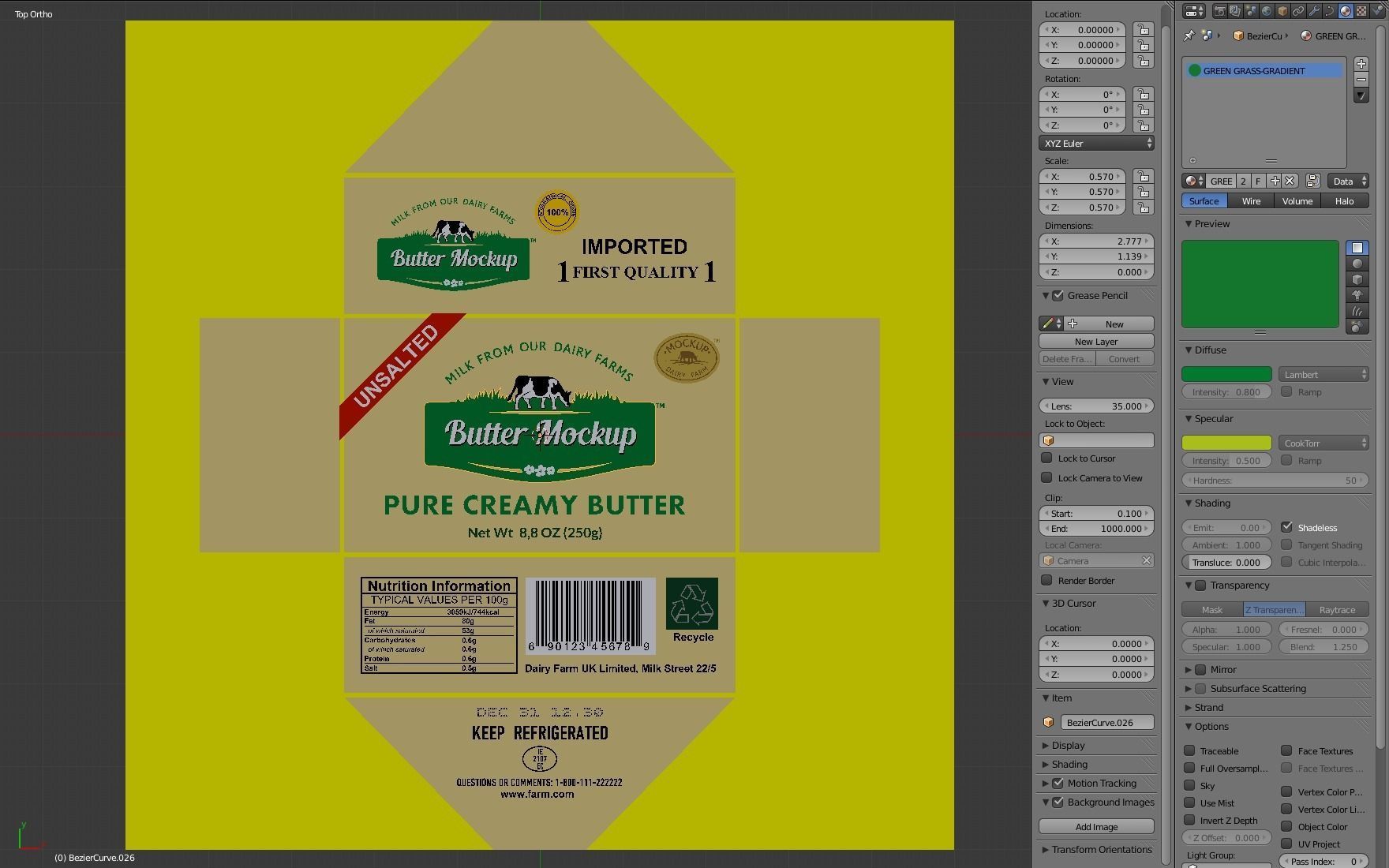Select sphere preview type

click(1357, 264)
